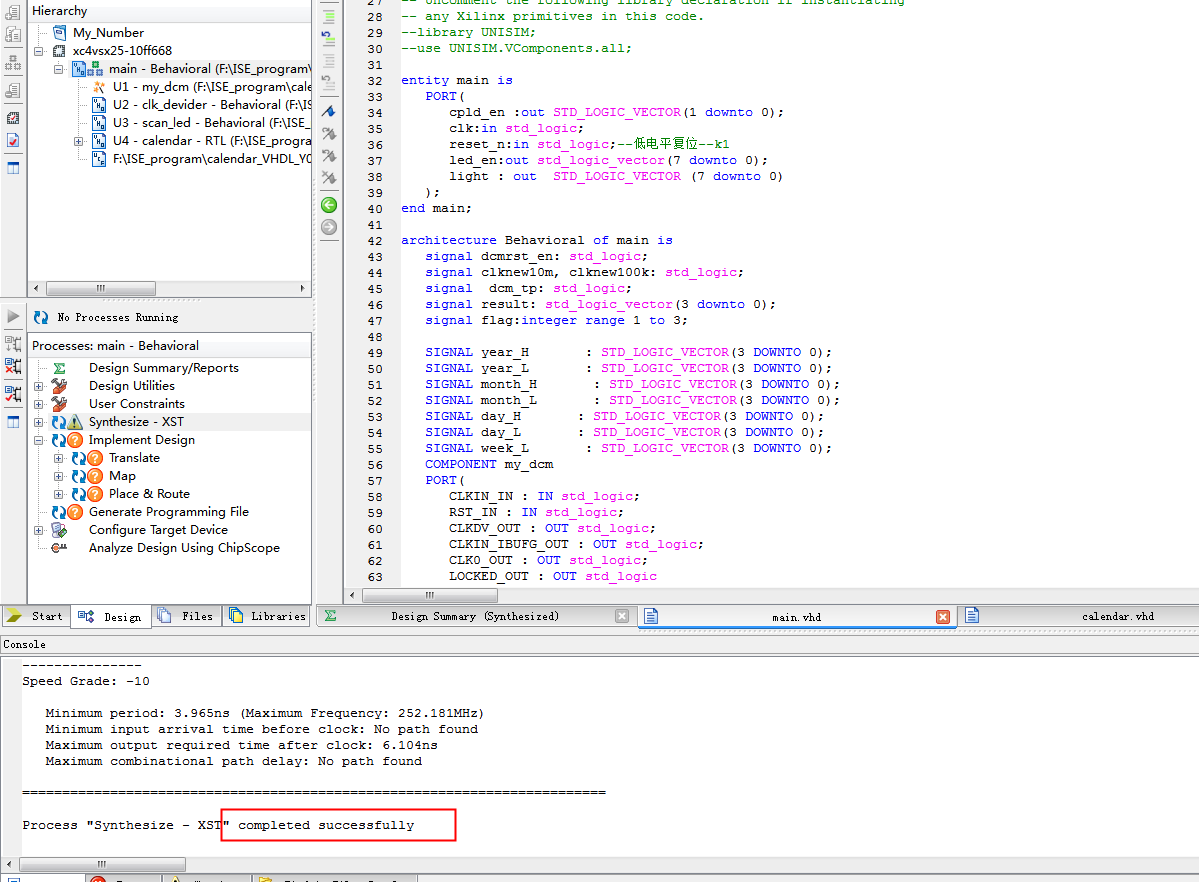The height and width of the screenshot is (882, 1199).
Task: Switch to the calendar.vhd editor tab
Action: pos(1117,616)
